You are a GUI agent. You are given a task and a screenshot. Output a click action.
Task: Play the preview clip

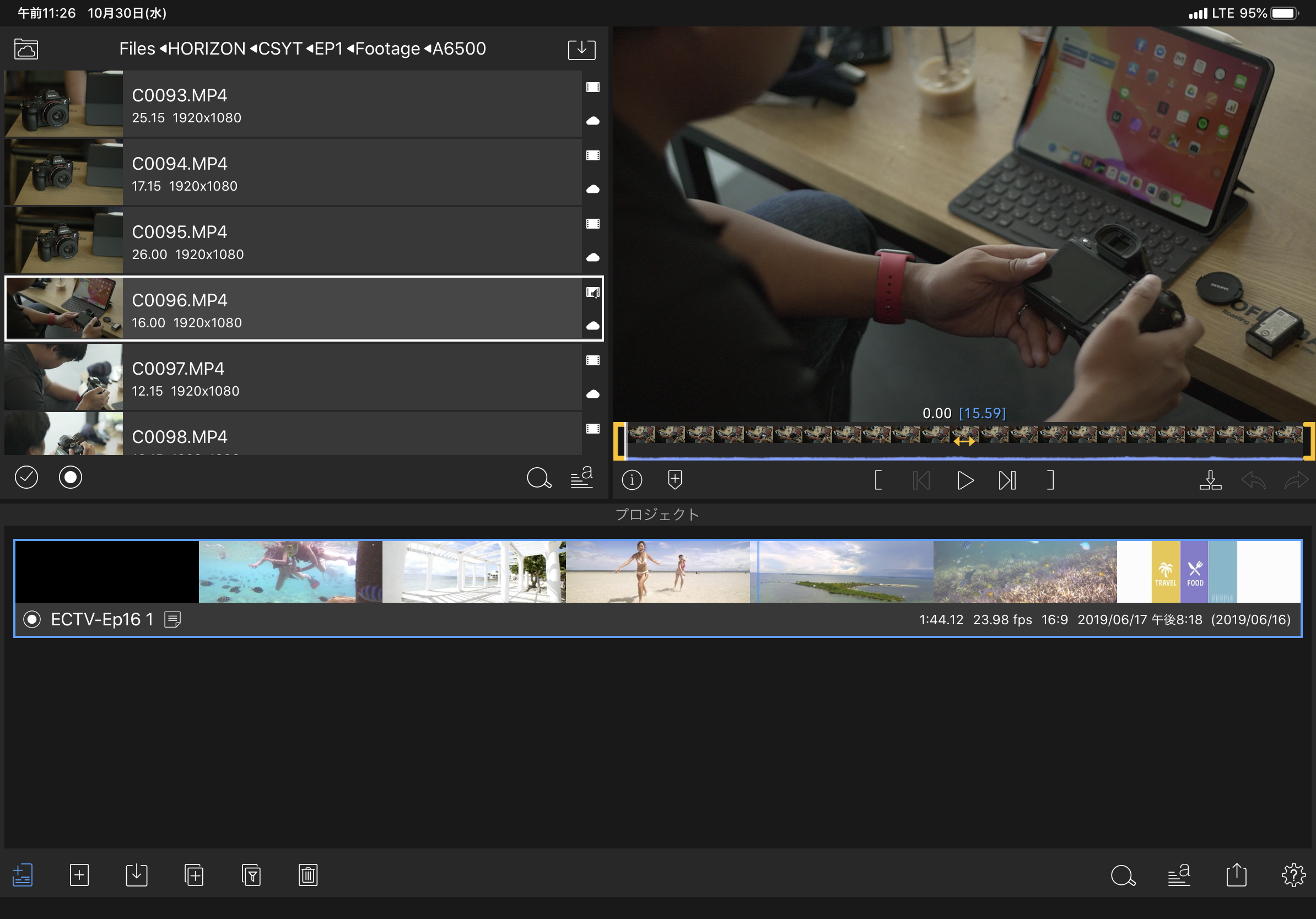click(x=964, y=480)
